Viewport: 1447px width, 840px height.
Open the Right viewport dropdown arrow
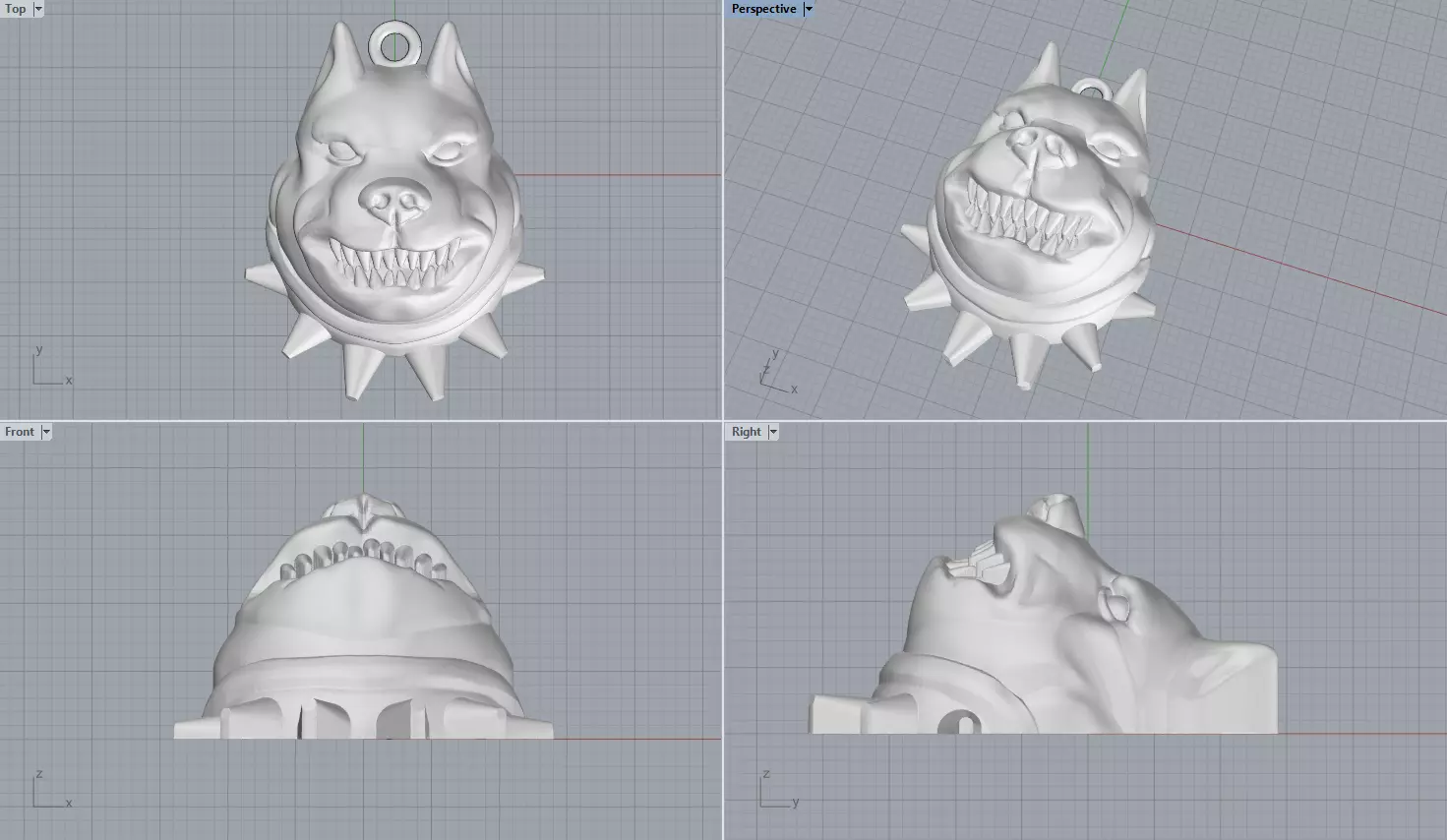(773, 432)
